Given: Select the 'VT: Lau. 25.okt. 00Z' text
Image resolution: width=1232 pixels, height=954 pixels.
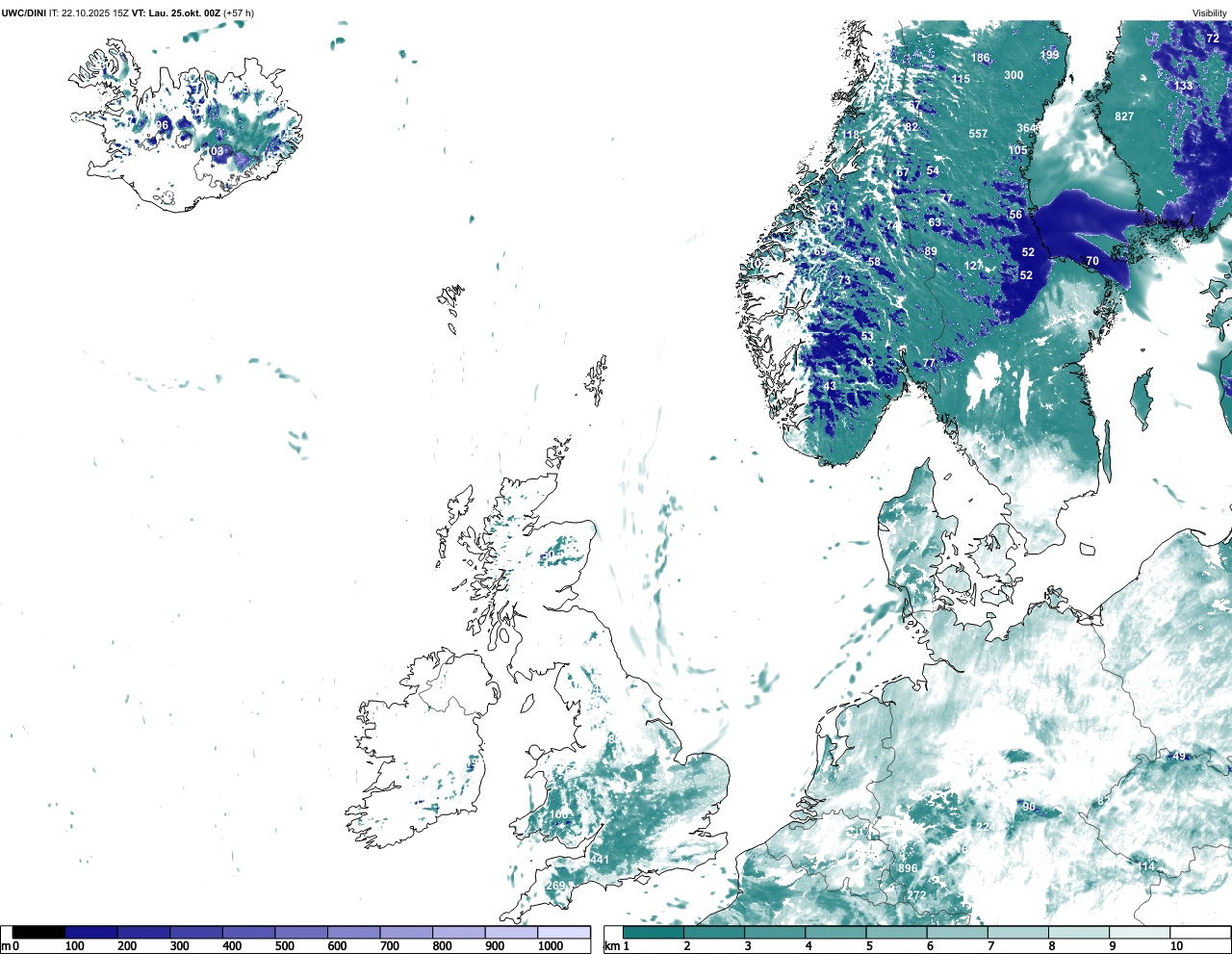Looking at the screenshot, I should [174, 13].
